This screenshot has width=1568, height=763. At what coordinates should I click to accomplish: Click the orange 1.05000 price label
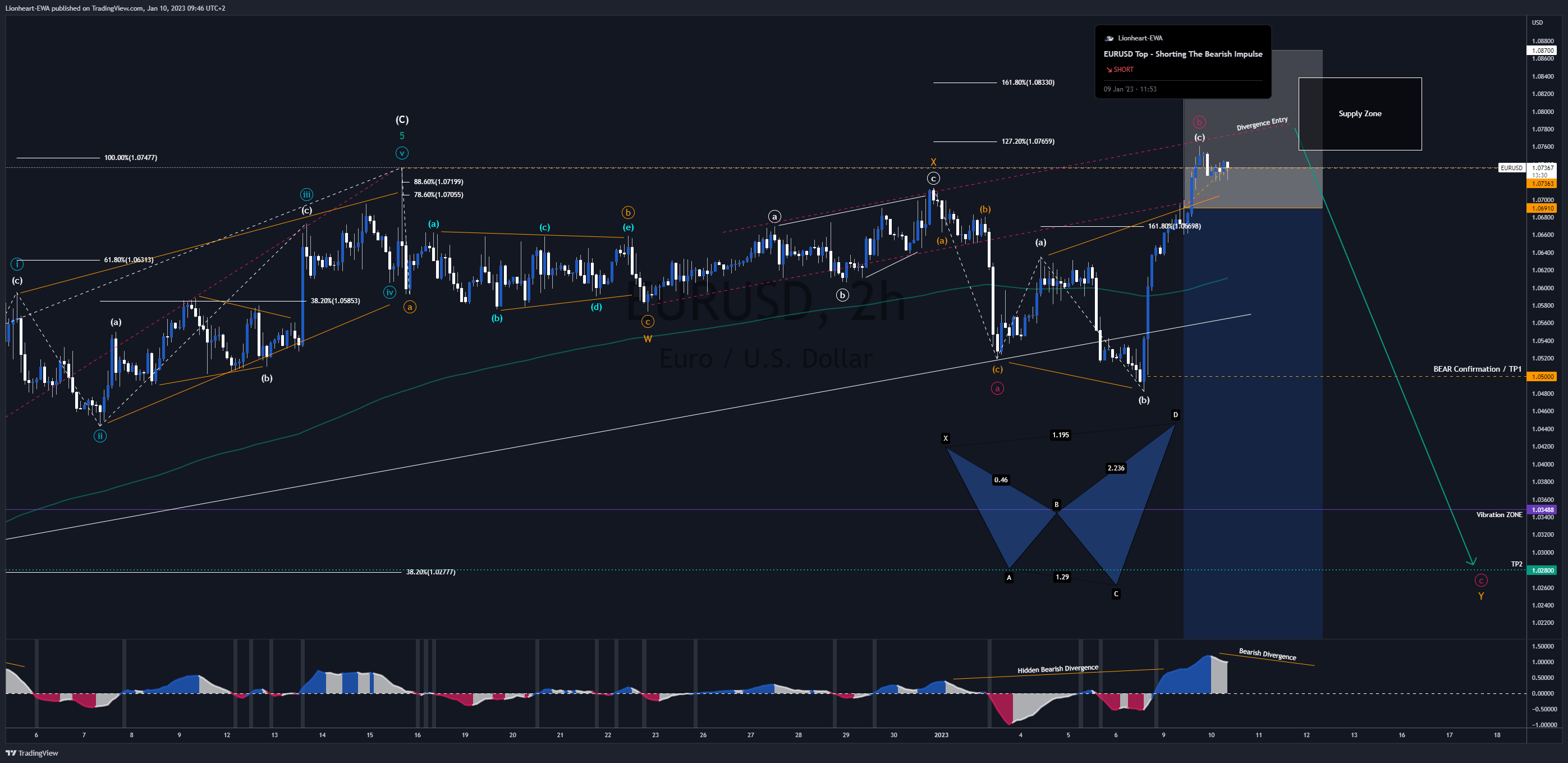pos(1542,376)
